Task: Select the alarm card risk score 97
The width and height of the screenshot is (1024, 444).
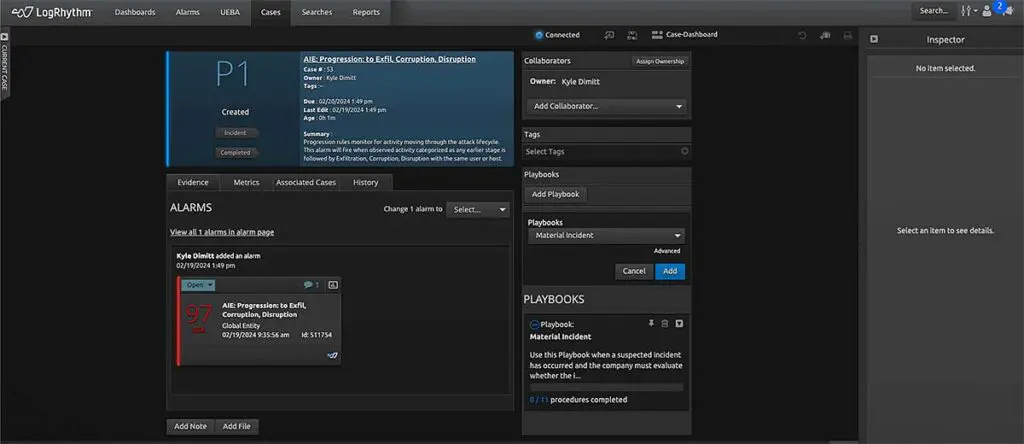Action: [x=198, y=317]
